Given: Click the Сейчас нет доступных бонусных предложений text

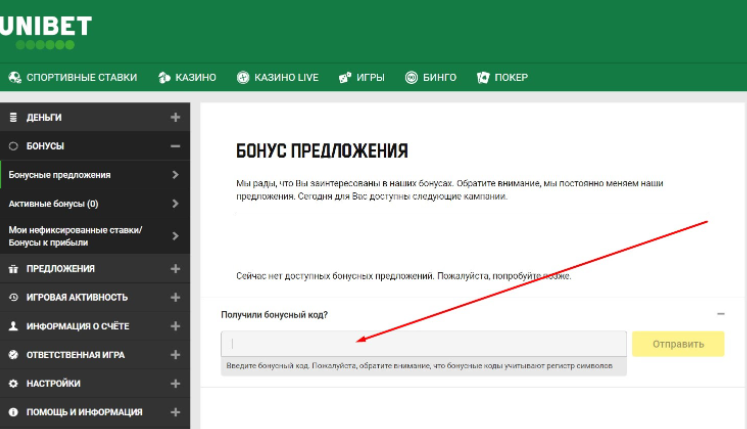Looking at the screenshot, I should tap(404, 276).
